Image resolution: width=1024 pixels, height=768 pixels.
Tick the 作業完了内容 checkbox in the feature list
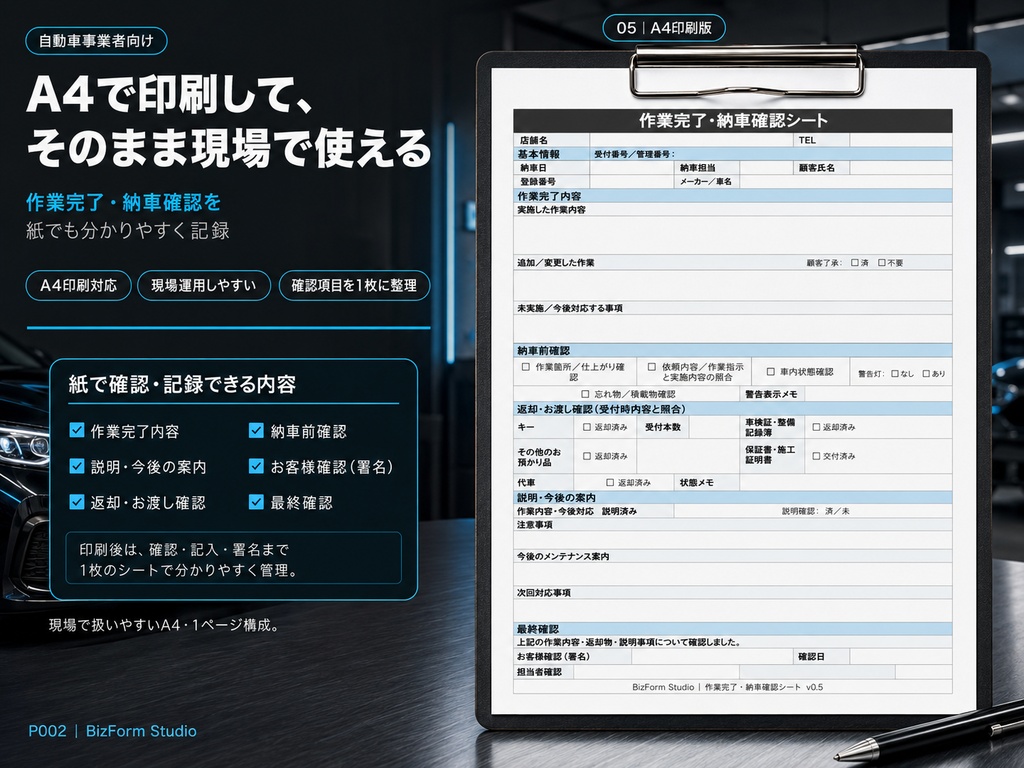[x=77, y=430]
